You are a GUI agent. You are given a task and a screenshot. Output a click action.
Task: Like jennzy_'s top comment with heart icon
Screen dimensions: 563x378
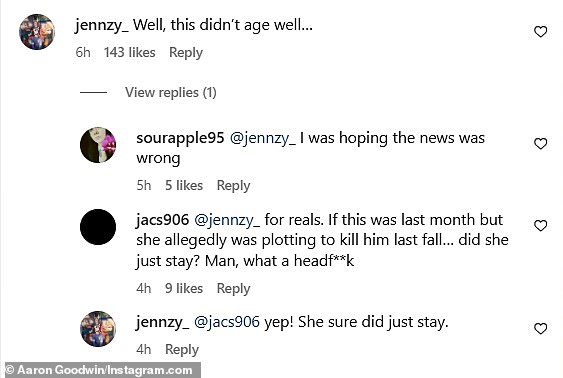pyautogui.click(x=540, y=32)
